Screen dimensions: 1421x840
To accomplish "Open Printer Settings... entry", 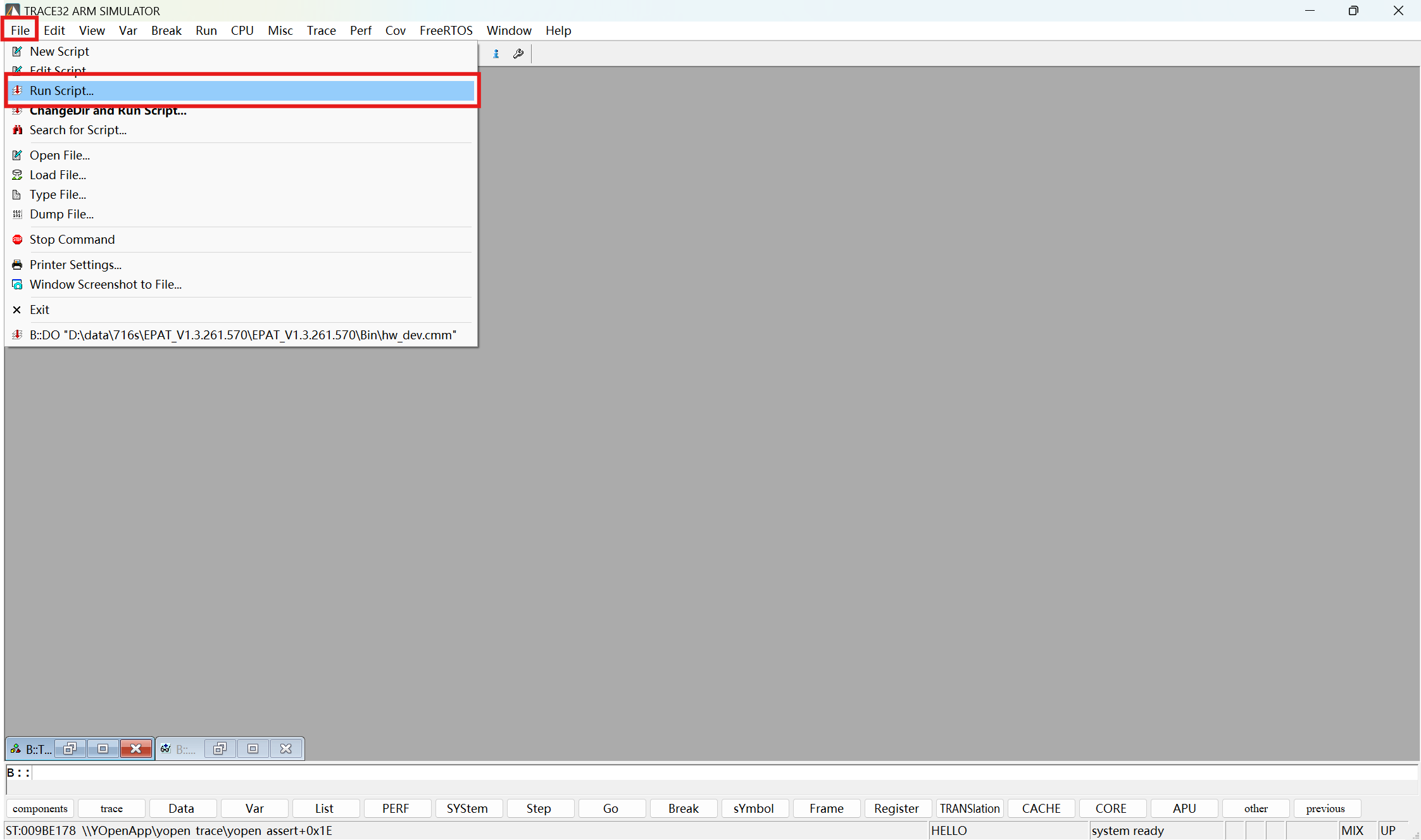I will tap(241, 265).
